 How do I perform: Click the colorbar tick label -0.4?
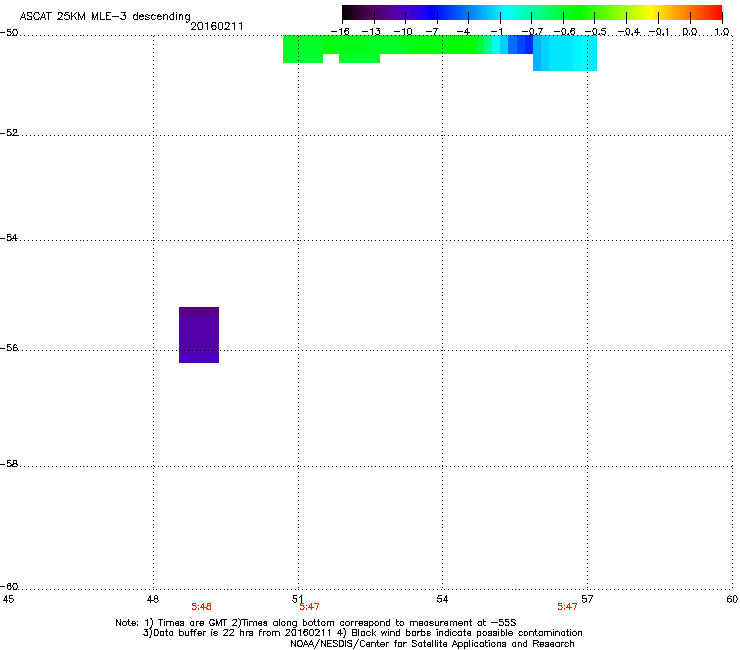point(629,32)
